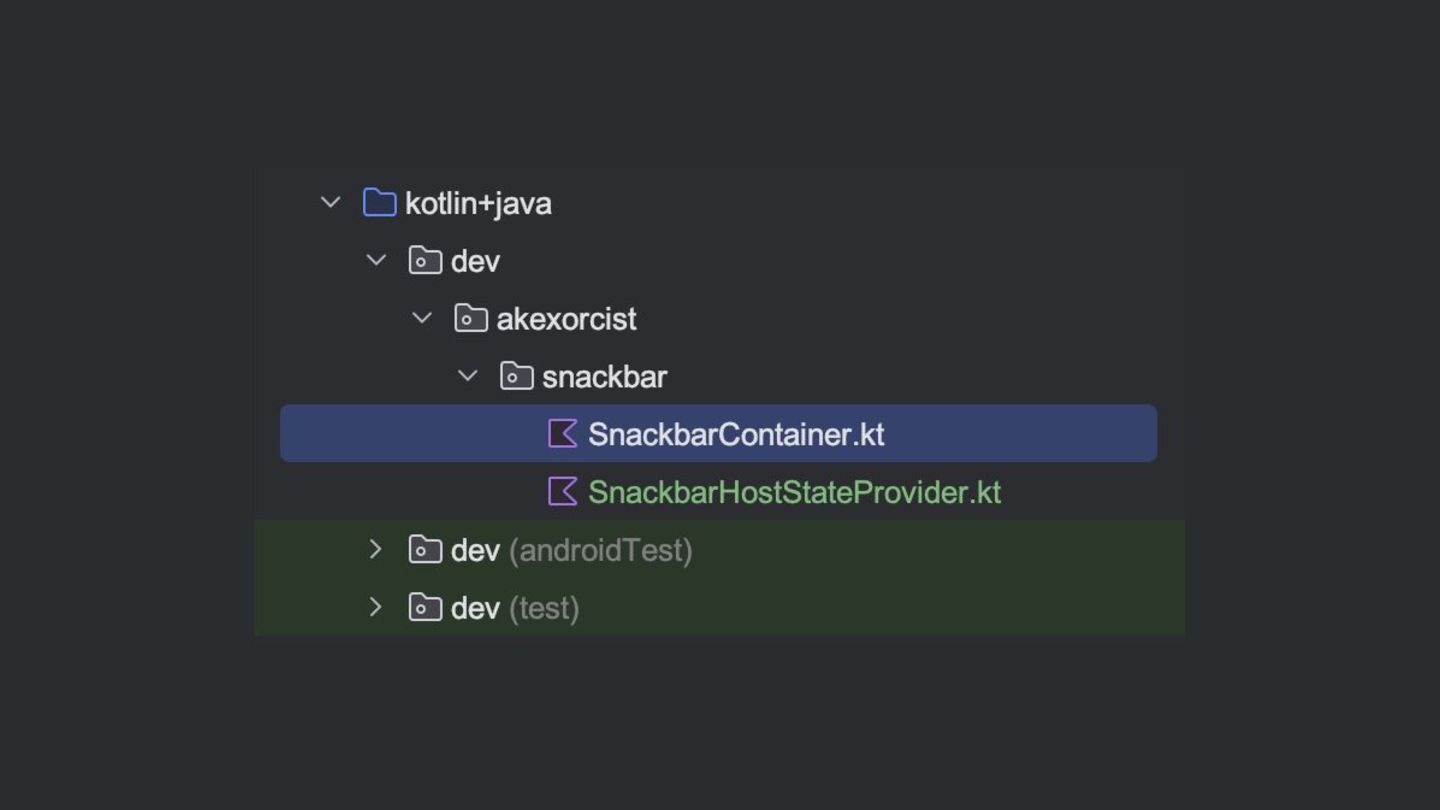Expand the dev (androidTest) package
This screenshot has height=810, width=1440.
tap(376, 550)
